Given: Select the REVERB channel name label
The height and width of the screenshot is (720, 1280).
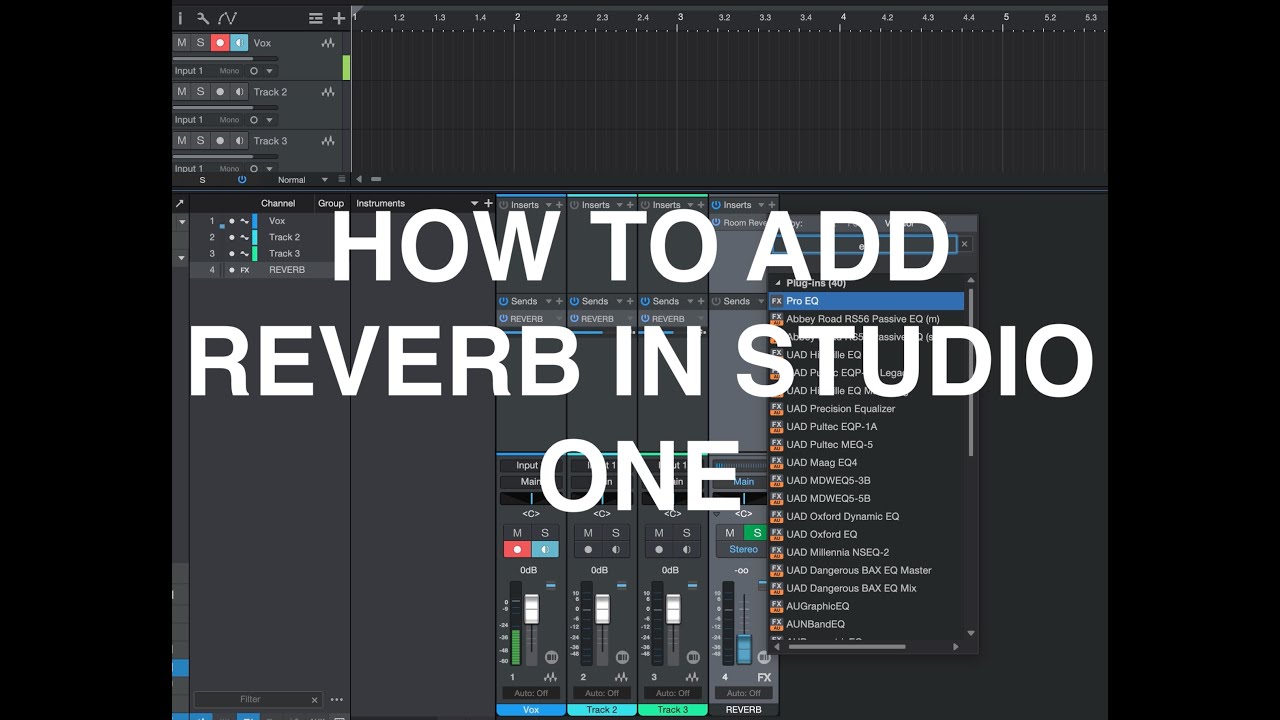Looking at the screenshot, I should point(743,710).
